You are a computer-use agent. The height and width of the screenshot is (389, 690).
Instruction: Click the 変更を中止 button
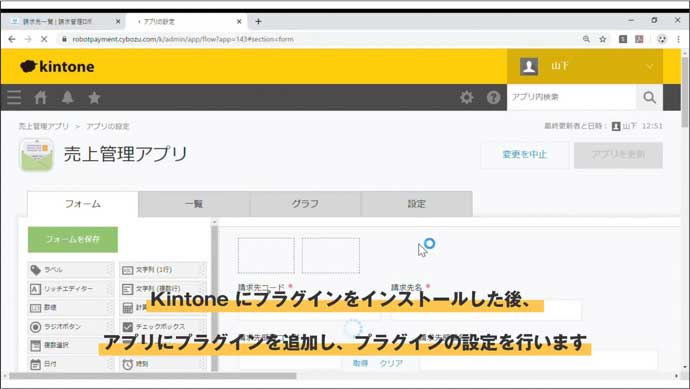525,155
